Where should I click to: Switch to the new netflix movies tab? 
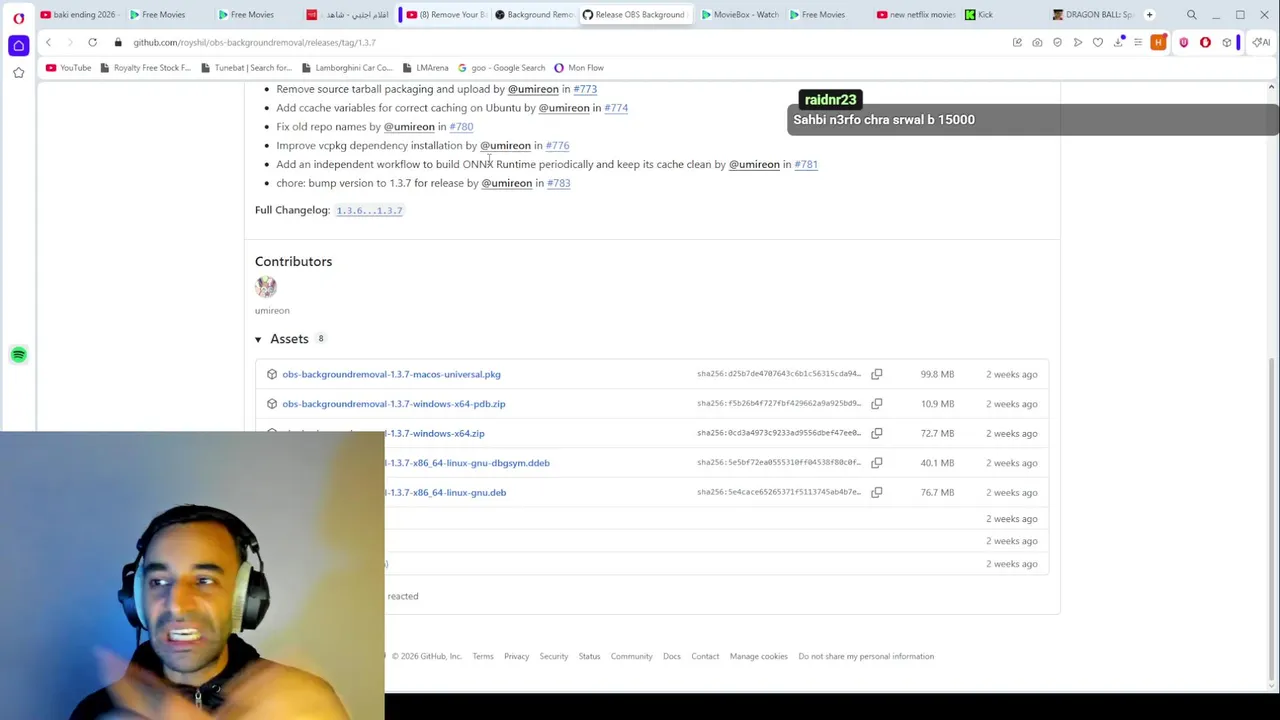click(915, 15)
